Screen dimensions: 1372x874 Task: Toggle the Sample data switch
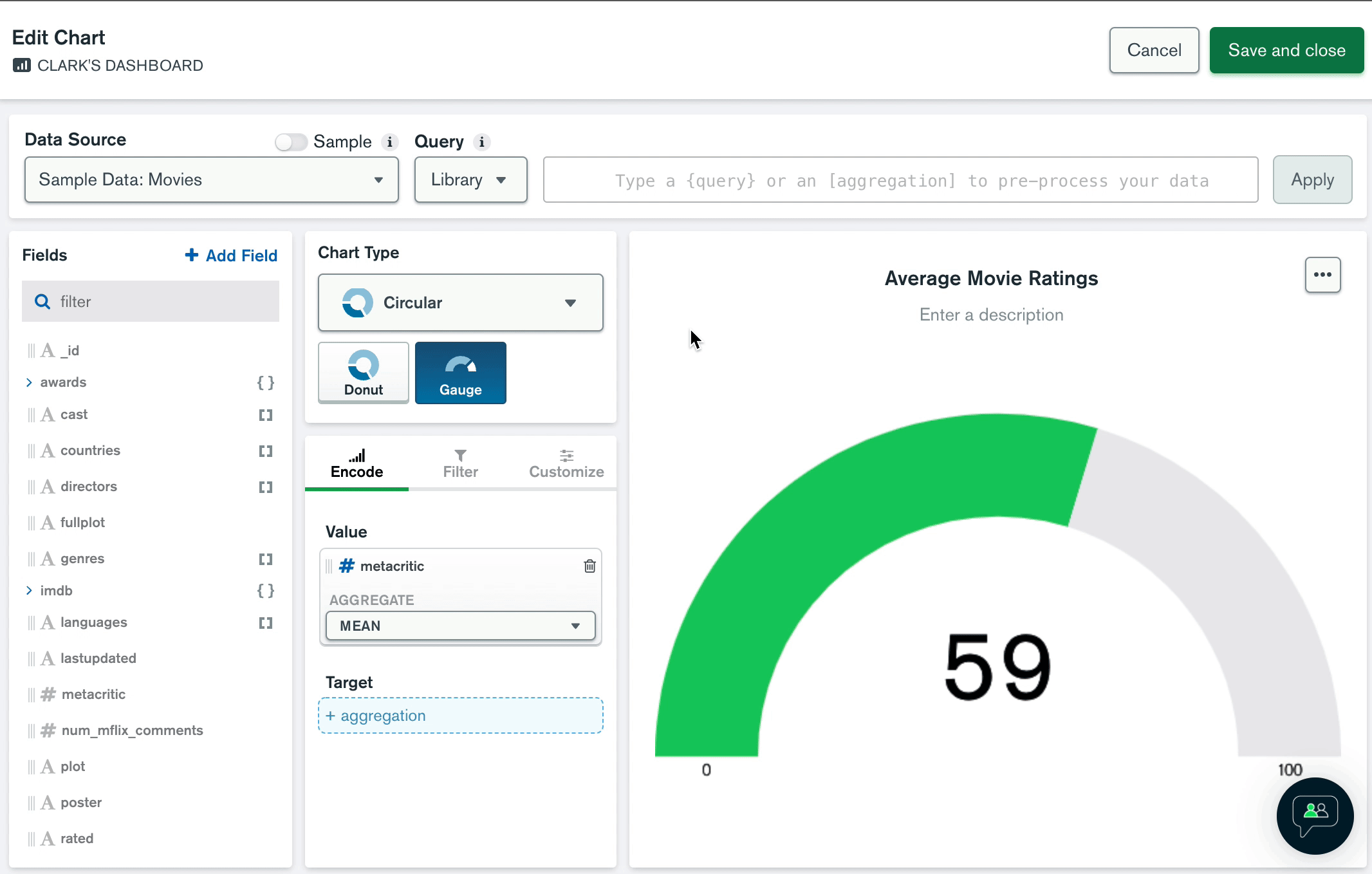tap(291, 142)
